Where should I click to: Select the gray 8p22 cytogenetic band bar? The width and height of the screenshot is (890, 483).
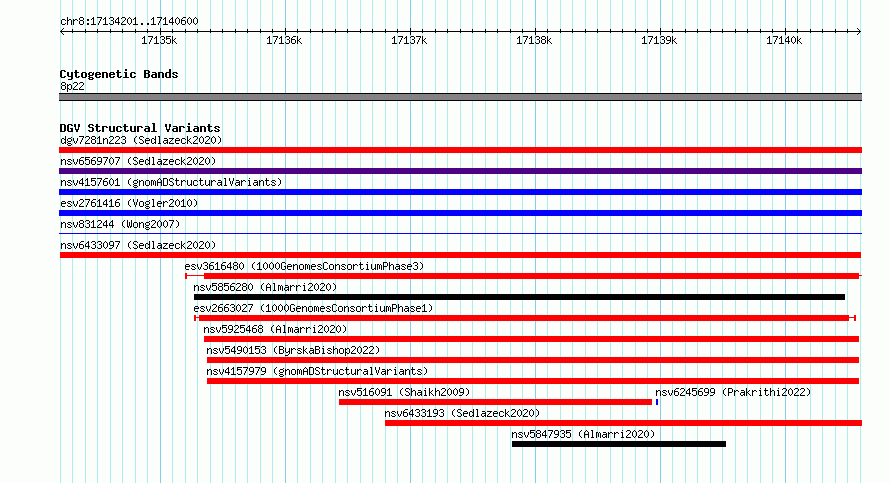tap(460, 97)
